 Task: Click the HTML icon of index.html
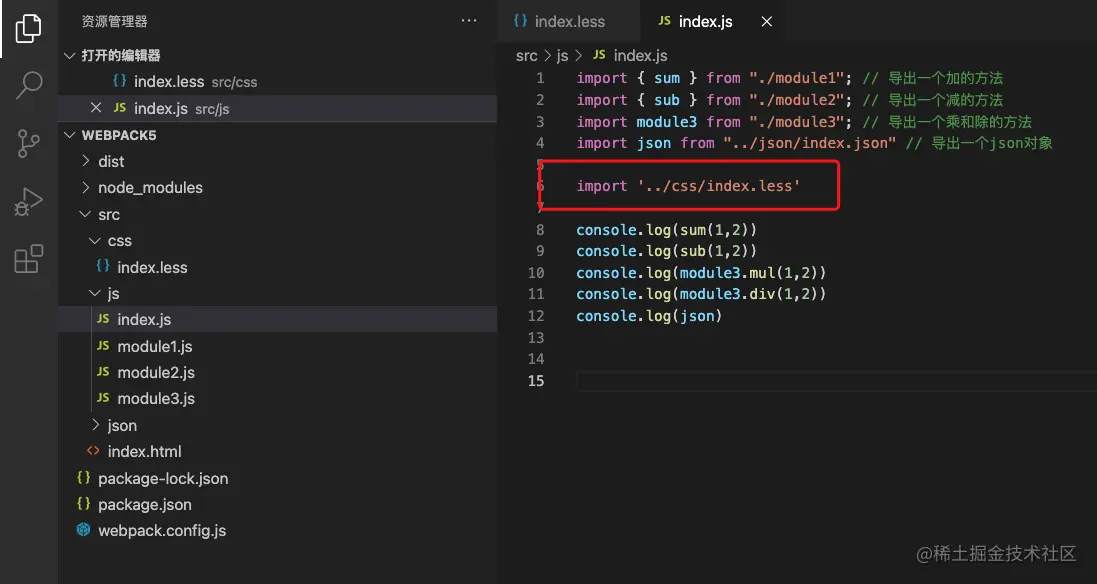click(93, 450)
